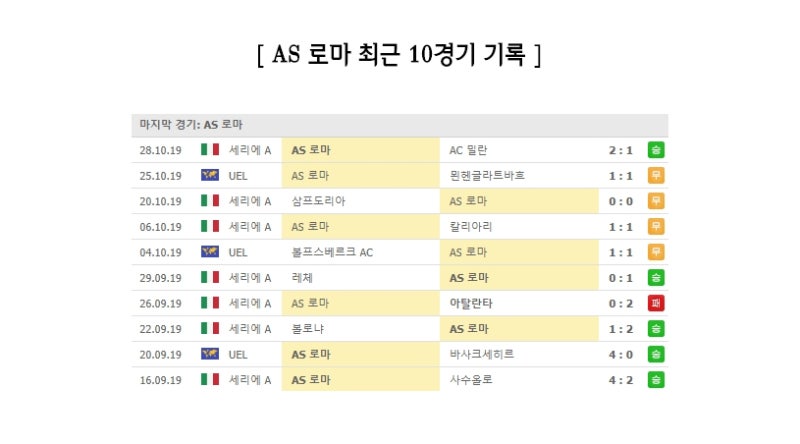Image resolution: width=800 pixels, height=444 pixels.
Task: Open 사수올로 opponent link
Action: tap(470, 380)
